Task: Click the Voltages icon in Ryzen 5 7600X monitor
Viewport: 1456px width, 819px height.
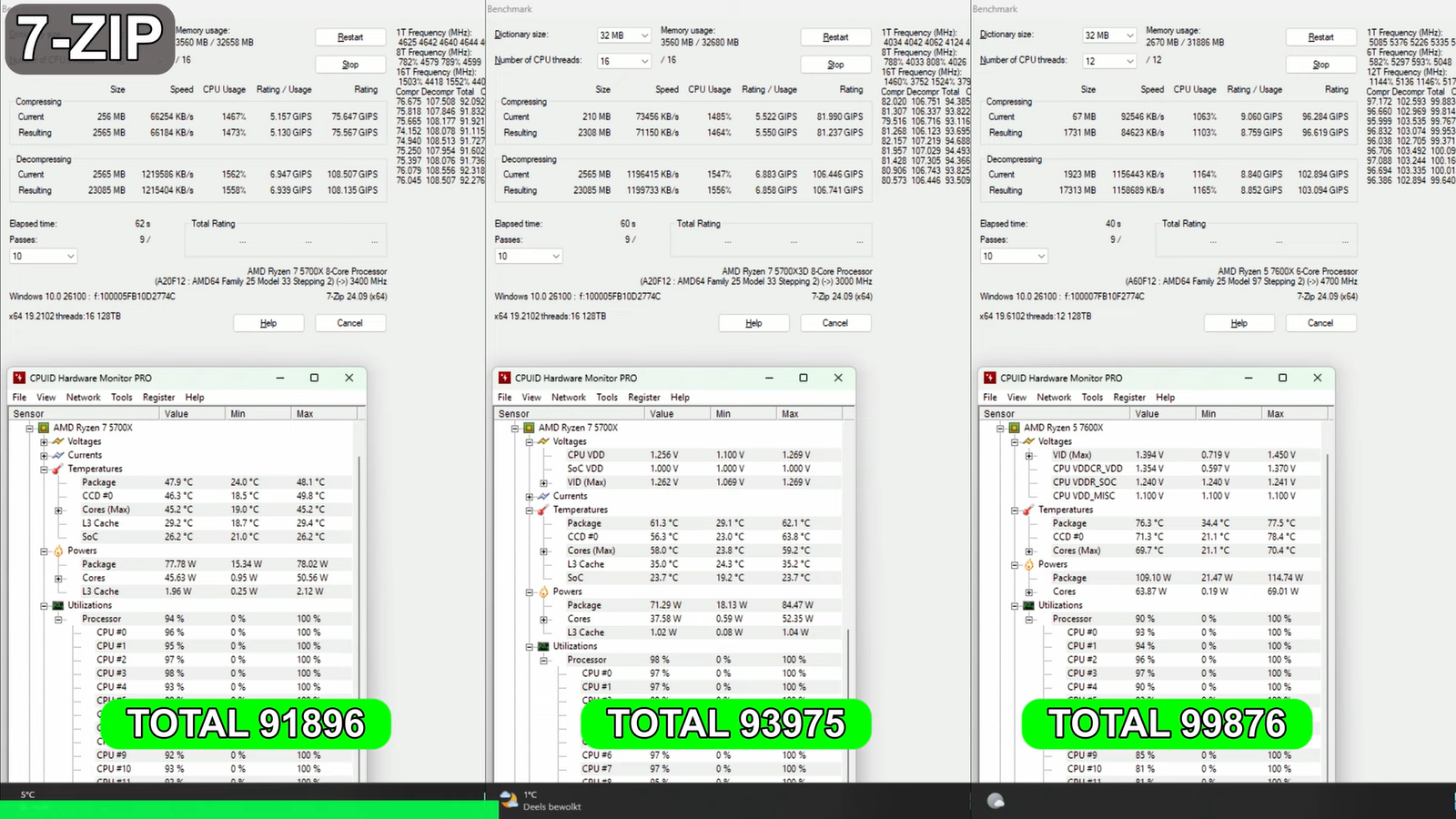Action: click(1028, 441)
